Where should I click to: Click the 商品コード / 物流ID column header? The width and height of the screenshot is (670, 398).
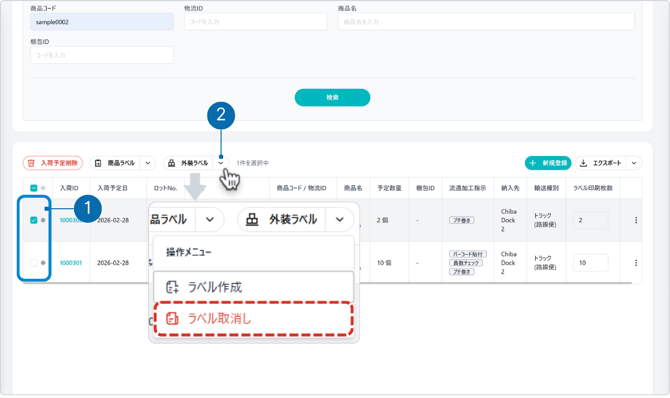pos(301,188)
